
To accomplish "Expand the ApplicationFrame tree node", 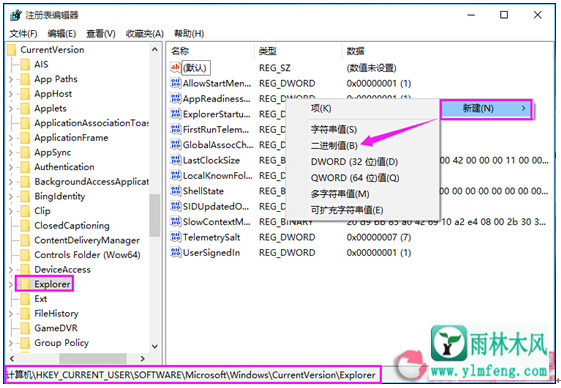I will (x=10, y=138).
